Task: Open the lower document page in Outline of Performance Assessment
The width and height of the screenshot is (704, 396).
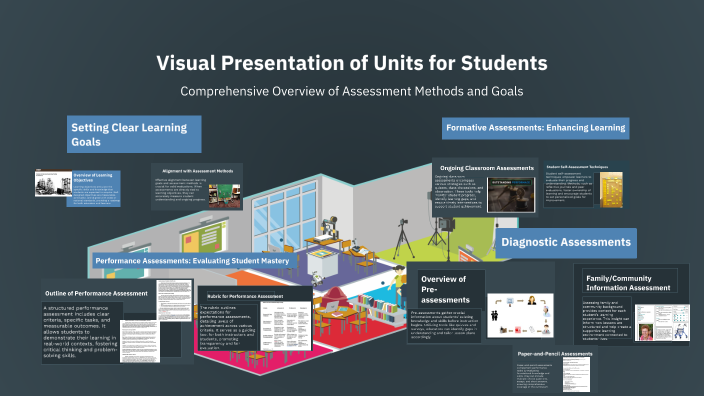Action: click(140, 341)
